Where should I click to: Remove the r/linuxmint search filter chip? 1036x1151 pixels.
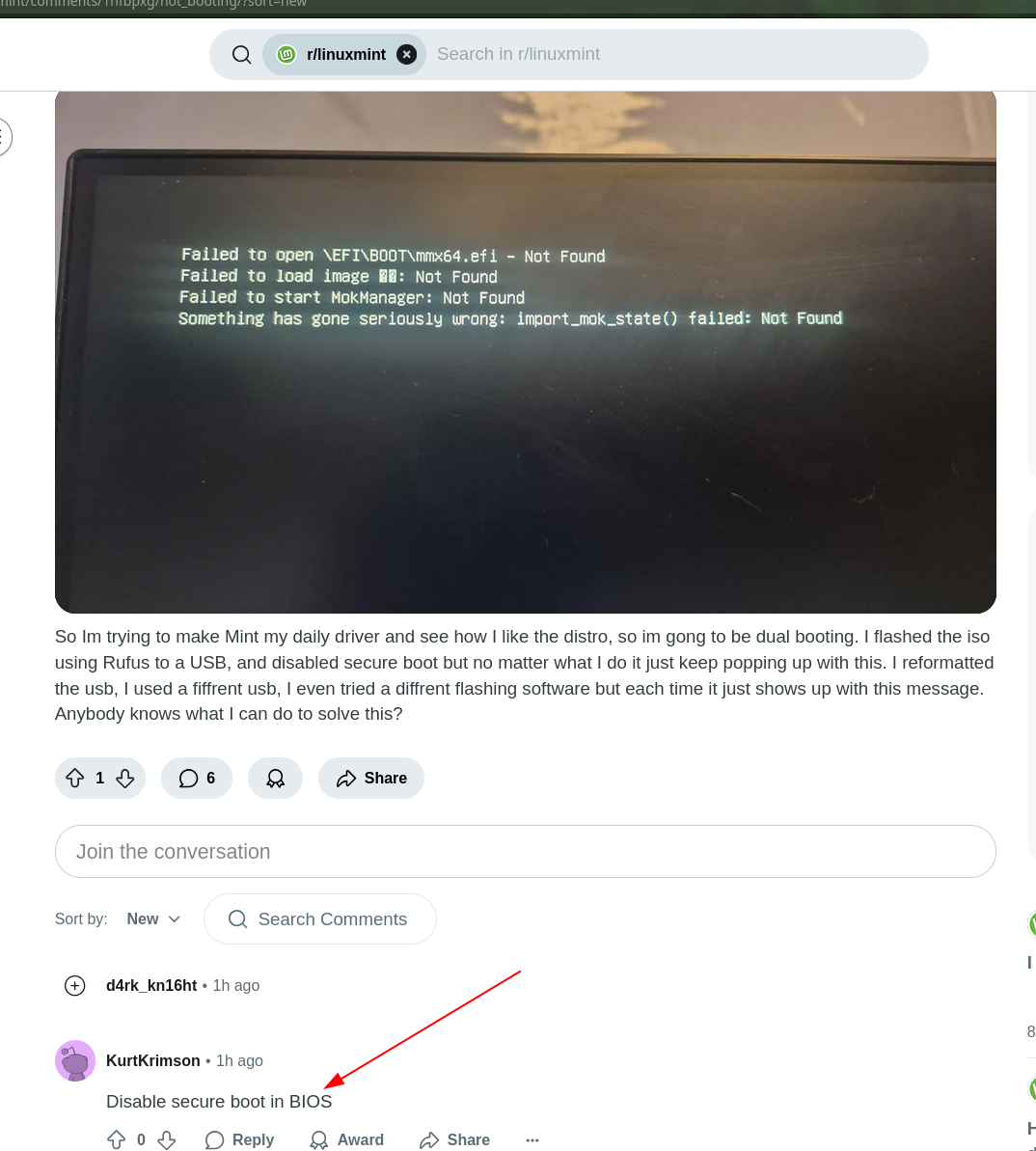tap(406, 54)
